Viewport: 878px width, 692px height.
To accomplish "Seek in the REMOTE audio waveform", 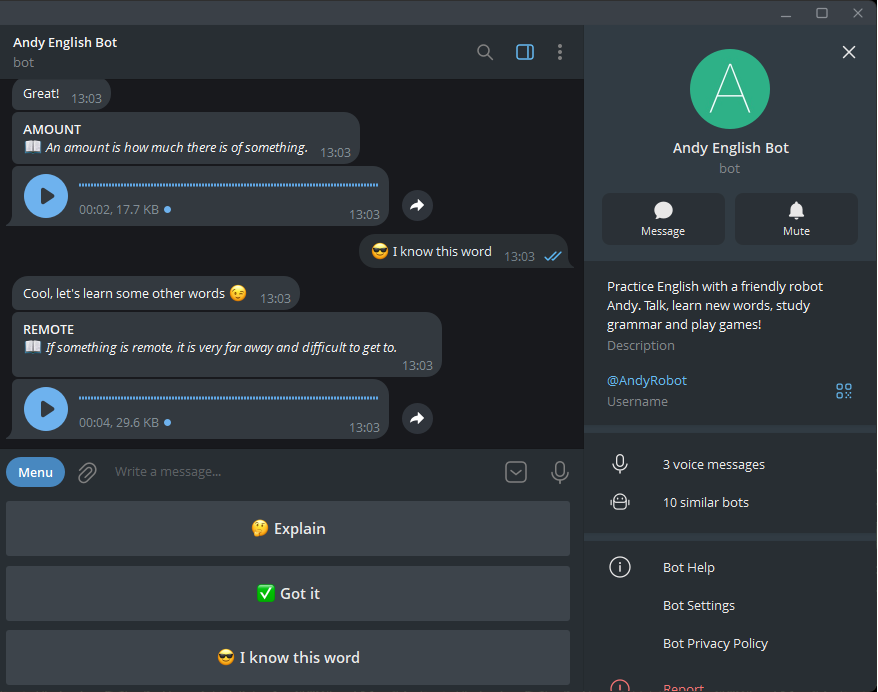I will 228,398.
